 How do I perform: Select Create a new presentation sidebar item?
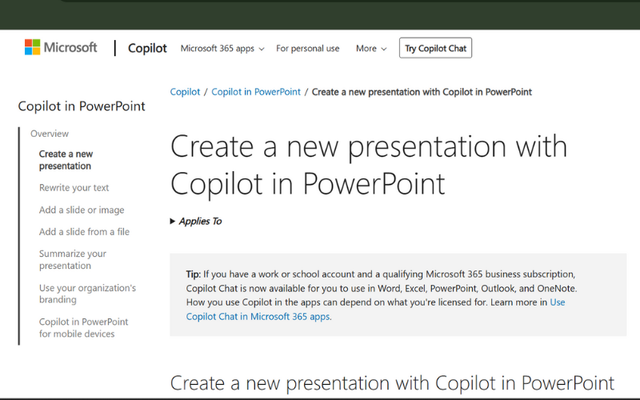pyautogui.click(x=66, y=160)
